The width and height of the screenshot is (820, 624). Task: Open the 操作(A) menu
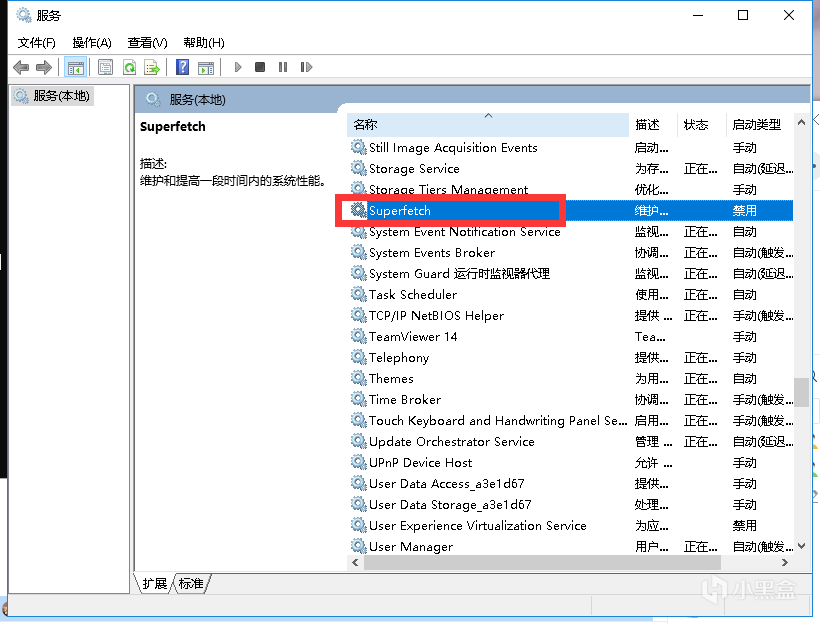pos(92,42)
